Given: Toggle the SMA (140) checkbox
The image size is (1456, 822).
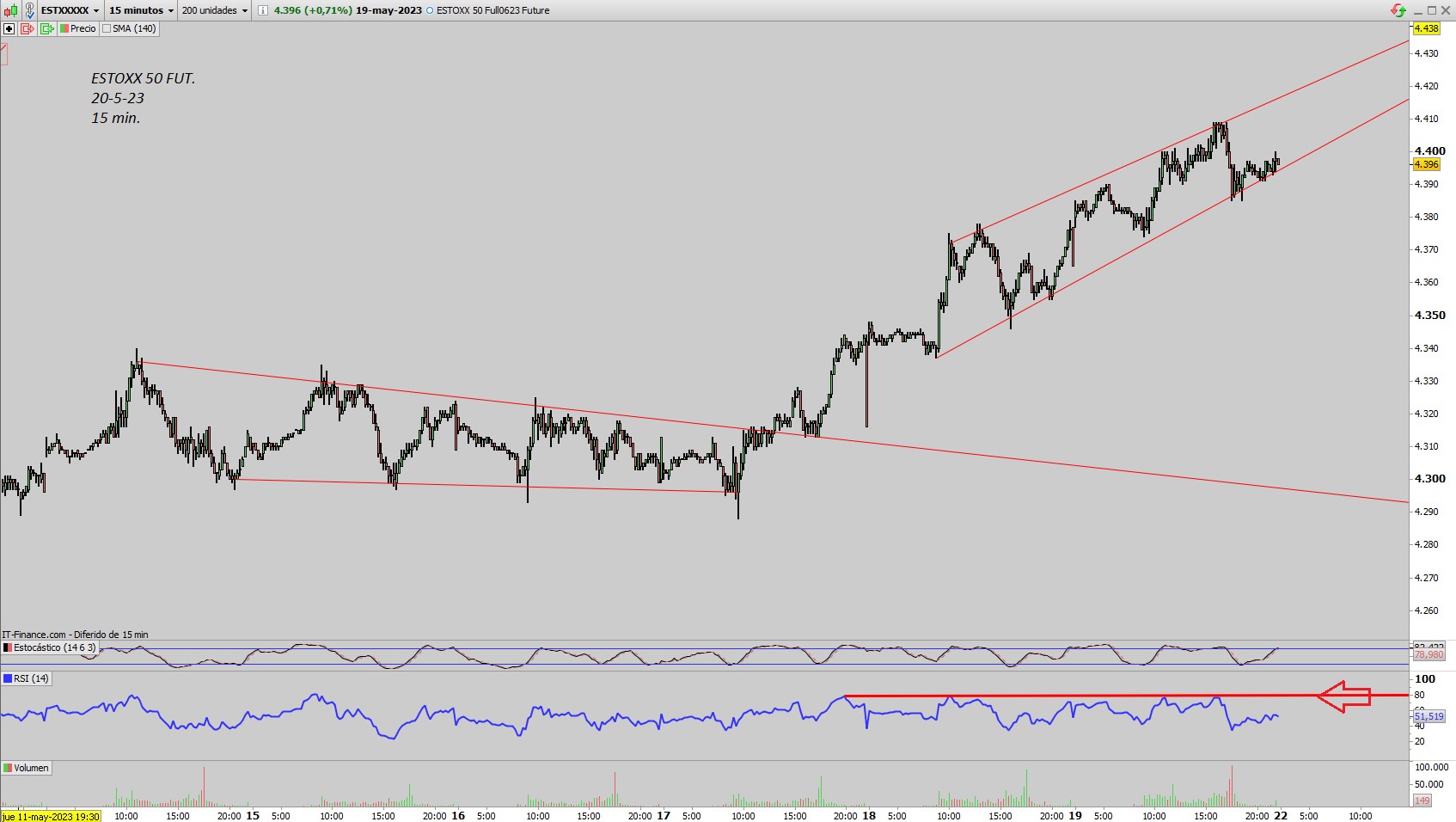Looking at the screenshot, I should click(x=107, y=28).
